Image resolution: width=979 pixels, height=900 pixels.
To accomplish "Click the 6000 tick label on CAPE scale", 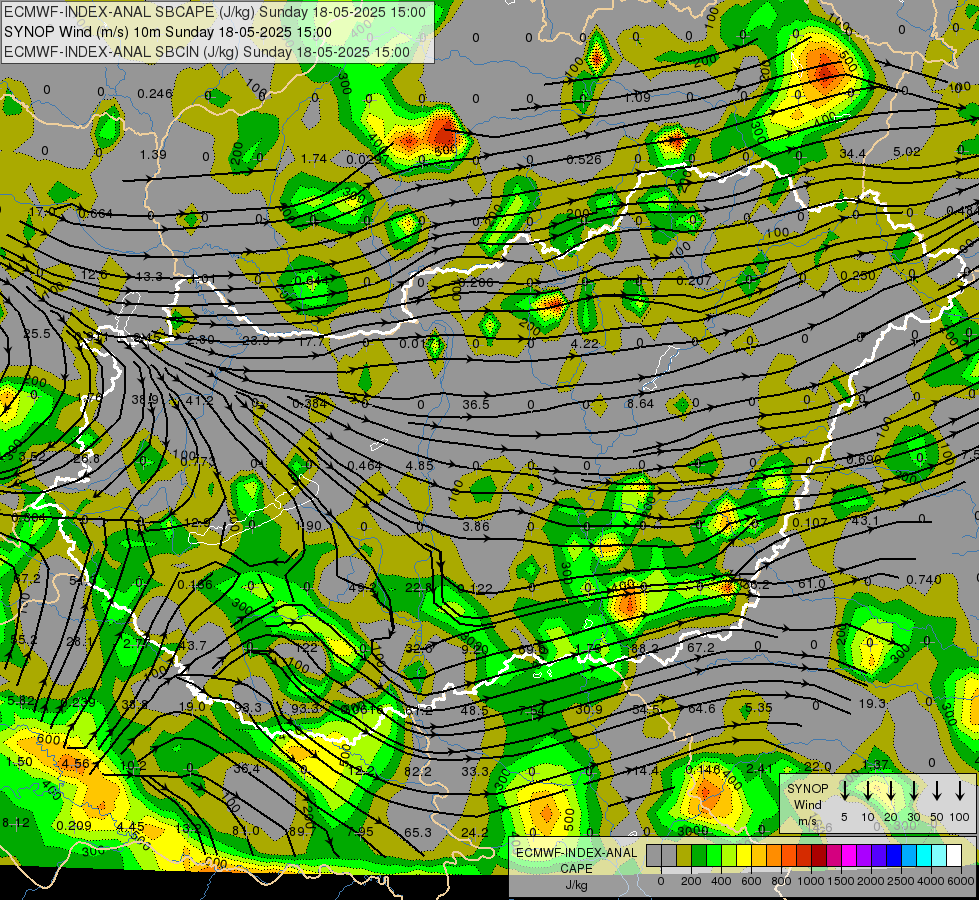I will coord(962,881).
